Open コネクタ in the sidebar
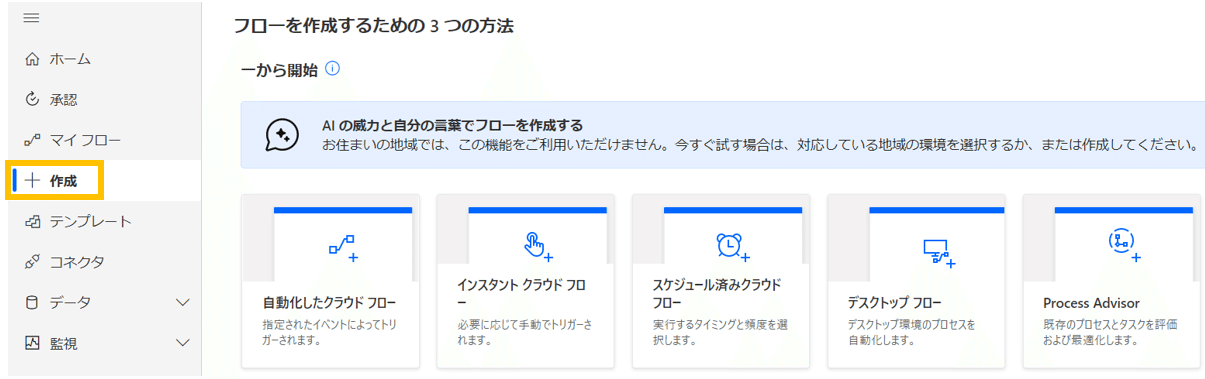Viewport: 1205px width, 379px height. [x=77, y=262]
